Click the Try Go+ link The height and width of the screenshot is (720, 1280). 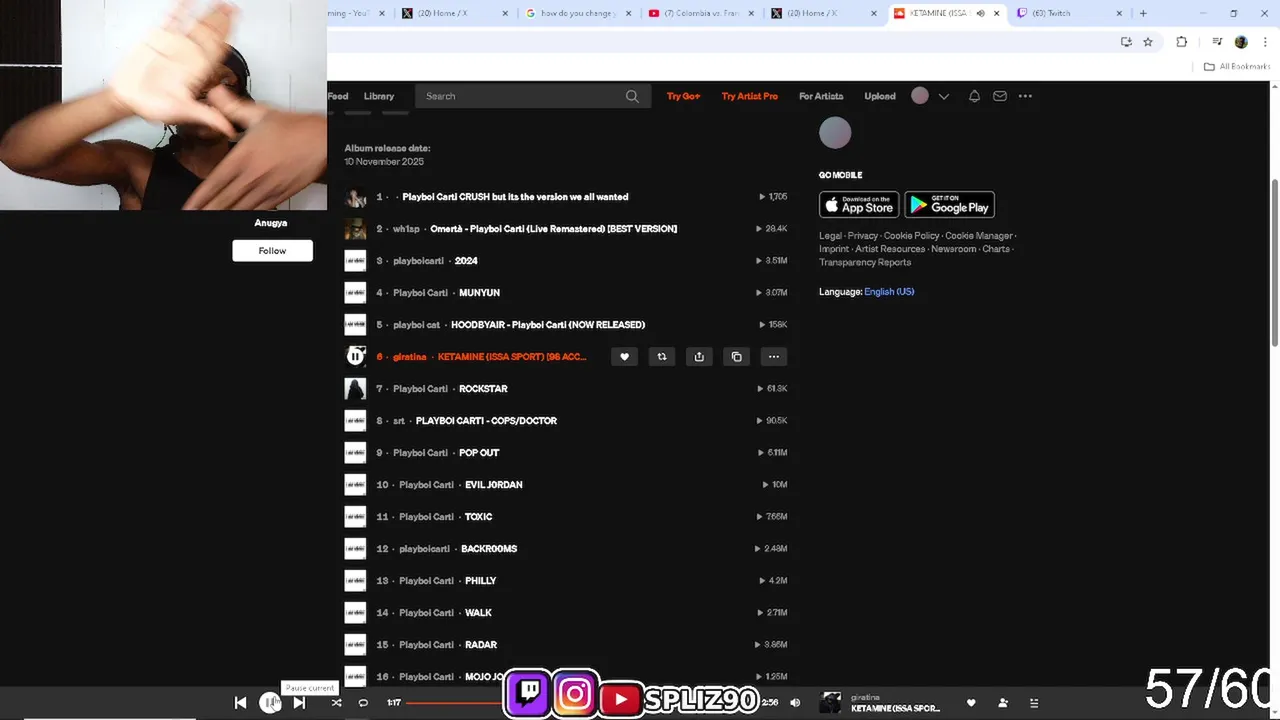coord(683,96)
